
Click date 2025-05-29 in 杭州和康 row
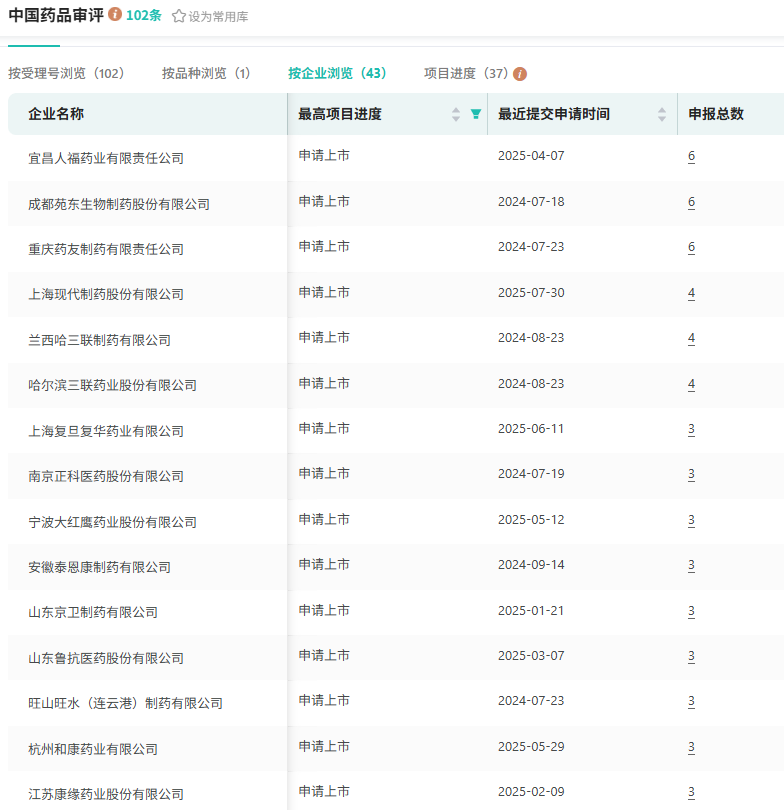[531, 746]
